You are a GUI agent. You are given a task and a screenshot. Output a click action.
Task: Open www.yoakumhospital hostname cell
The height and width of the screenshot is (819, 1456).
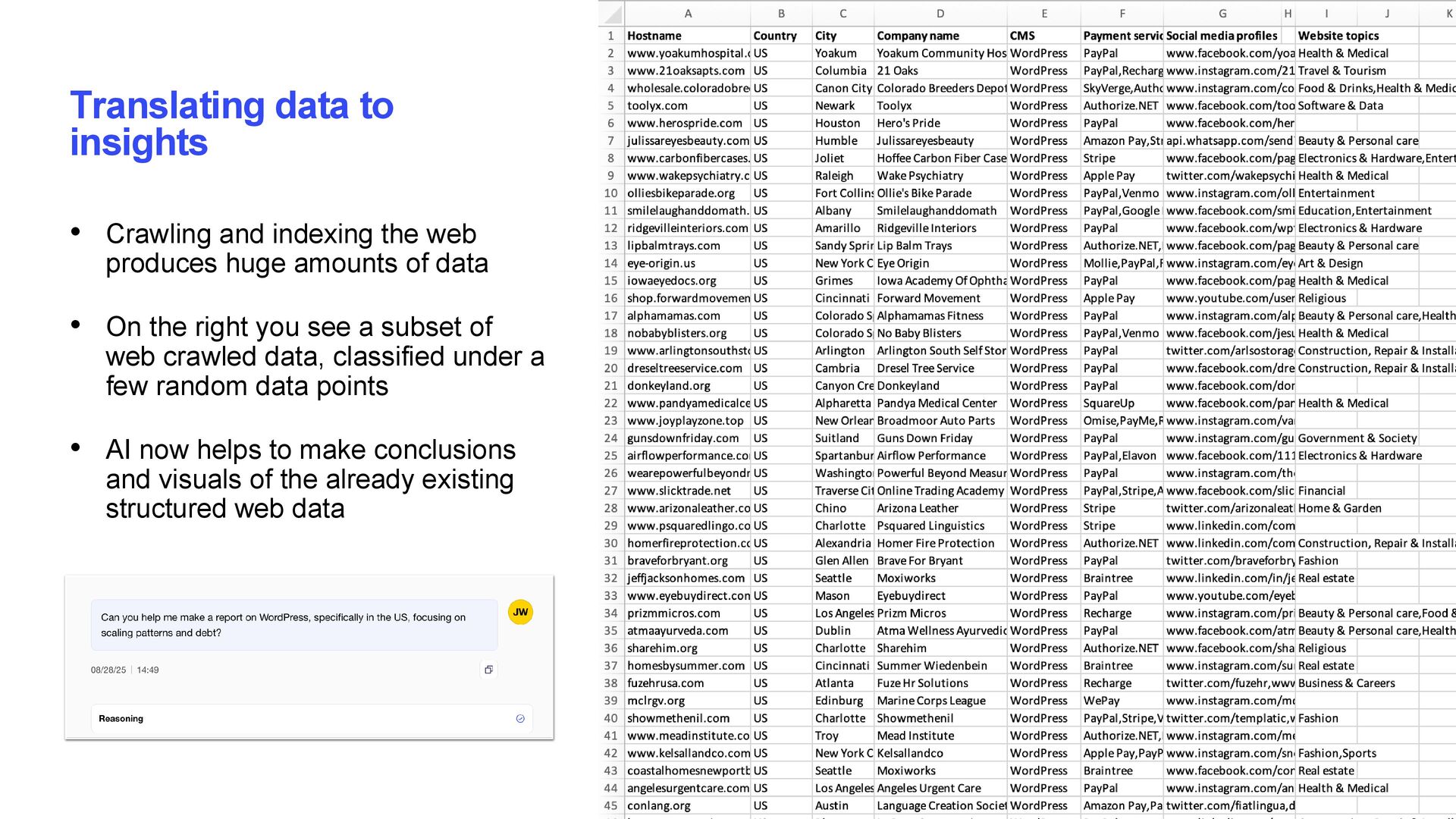(687, 53)
